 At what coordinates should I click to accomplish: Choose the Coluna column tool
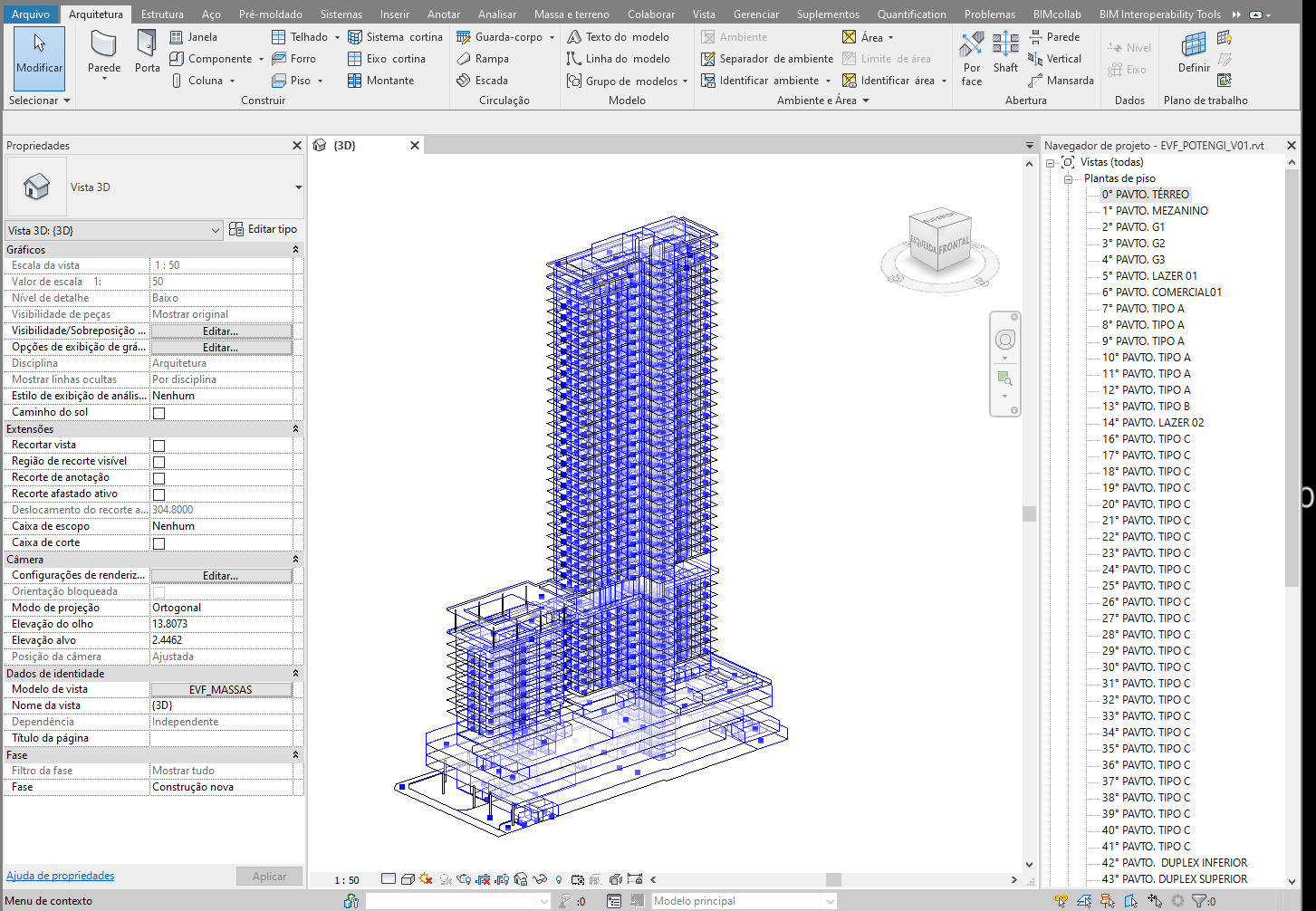[x=197, y=81]
